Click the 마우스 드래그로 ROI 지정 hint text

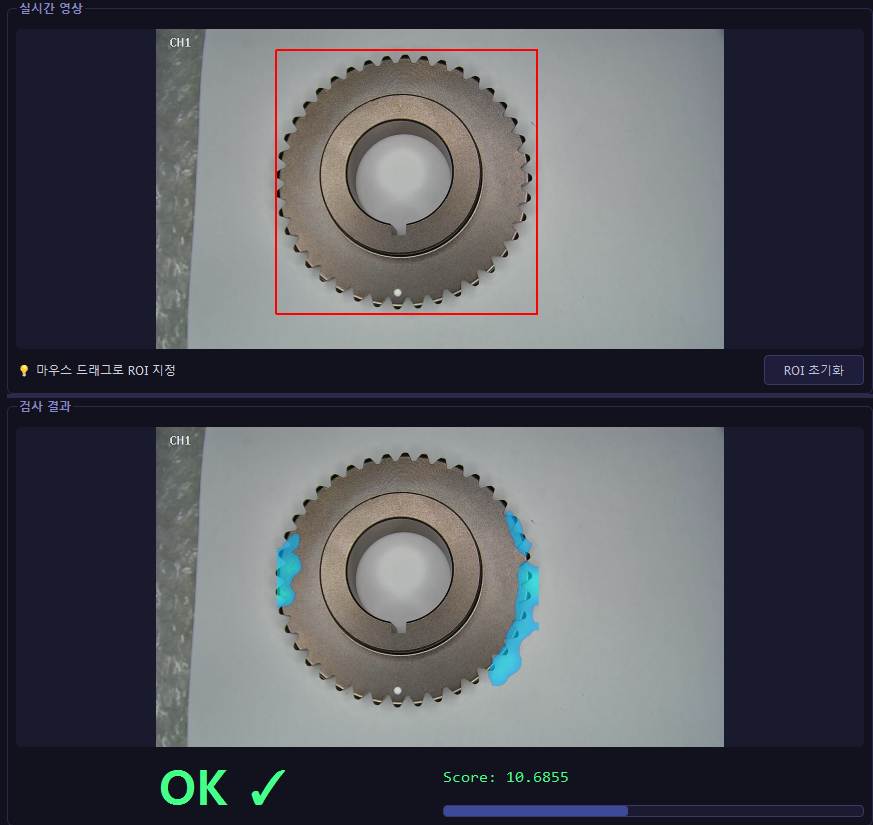(x=106, y=370)
